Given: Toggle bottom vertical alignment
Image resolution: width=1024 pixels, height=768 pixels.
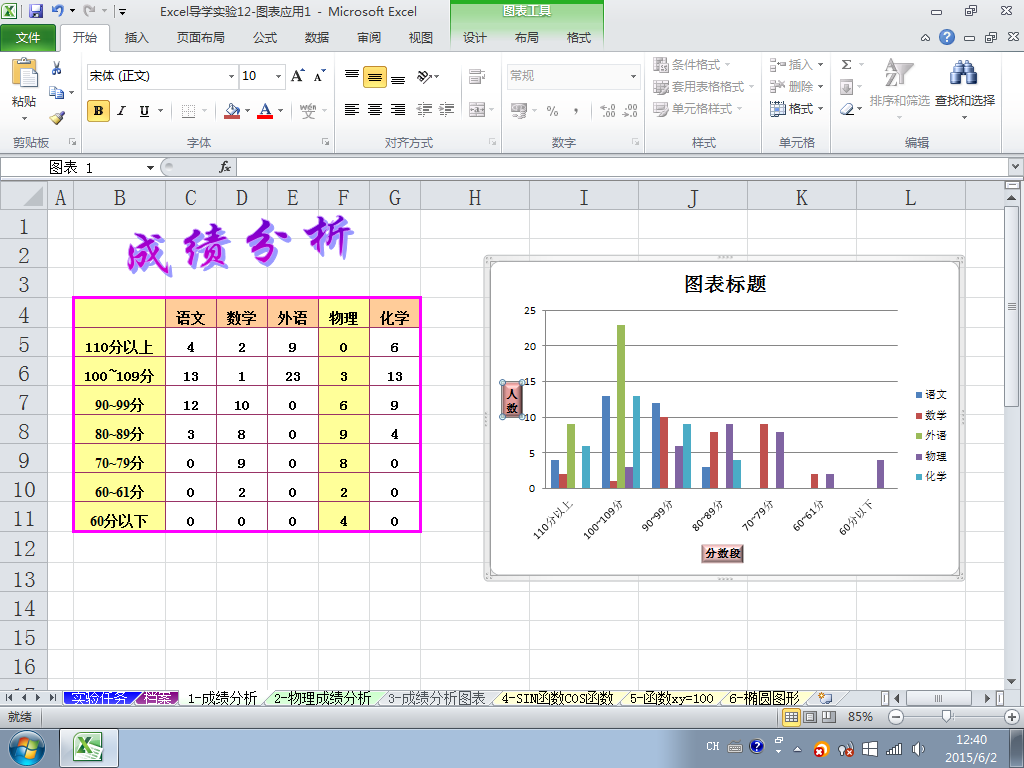Looking at the screenshot, I should pos(398,78).
